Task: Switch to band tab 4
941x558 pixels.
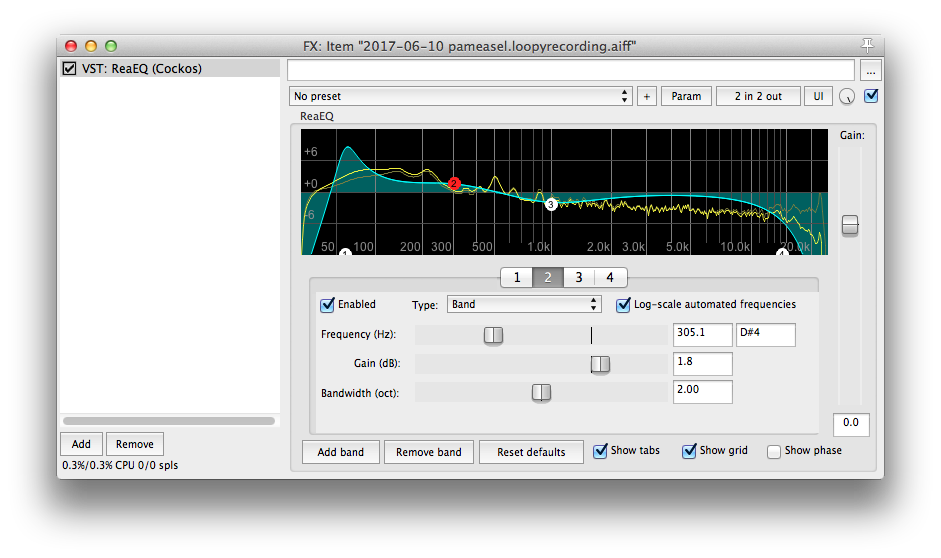Action: 610,277
